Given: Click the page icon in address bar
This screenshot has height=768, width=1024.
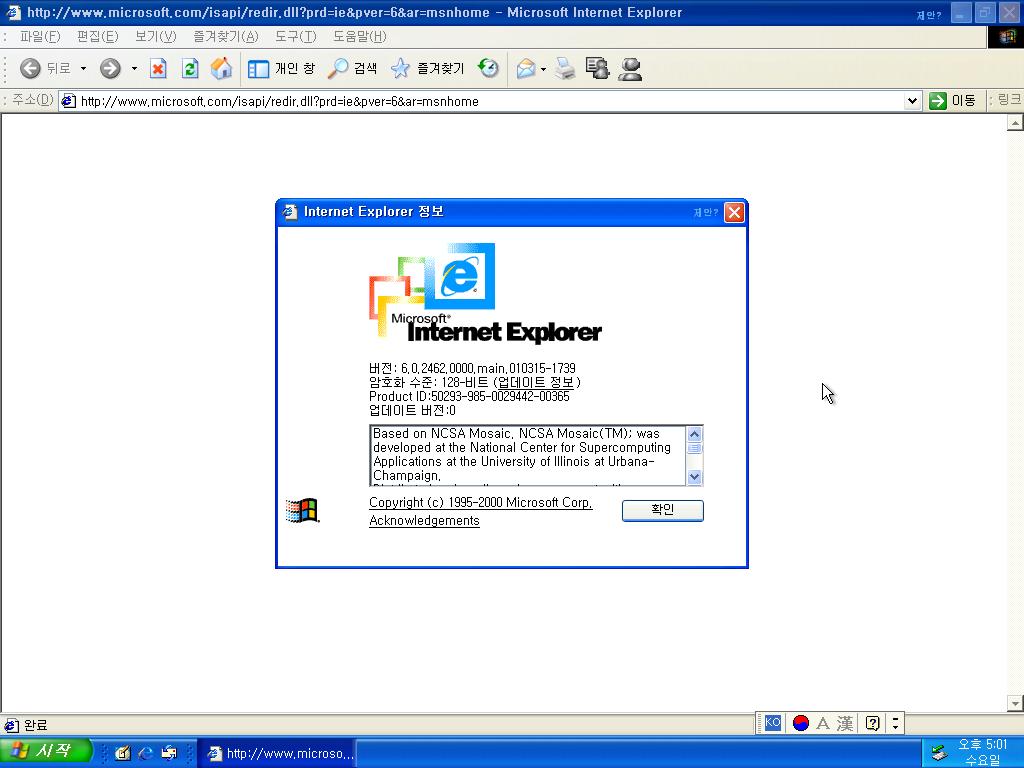Looking at the screenshot, I should 69,101.
